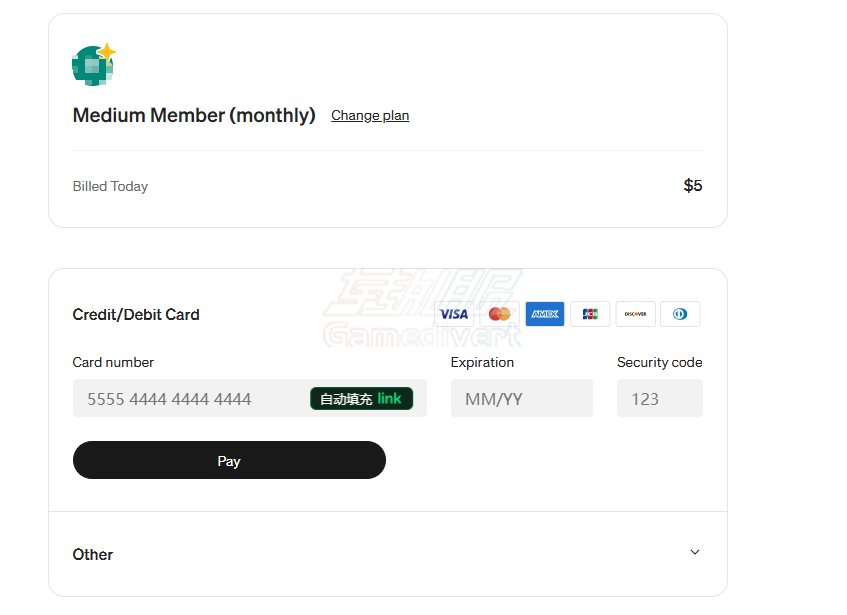Select the JCB payment icon

tap(590, 314)
